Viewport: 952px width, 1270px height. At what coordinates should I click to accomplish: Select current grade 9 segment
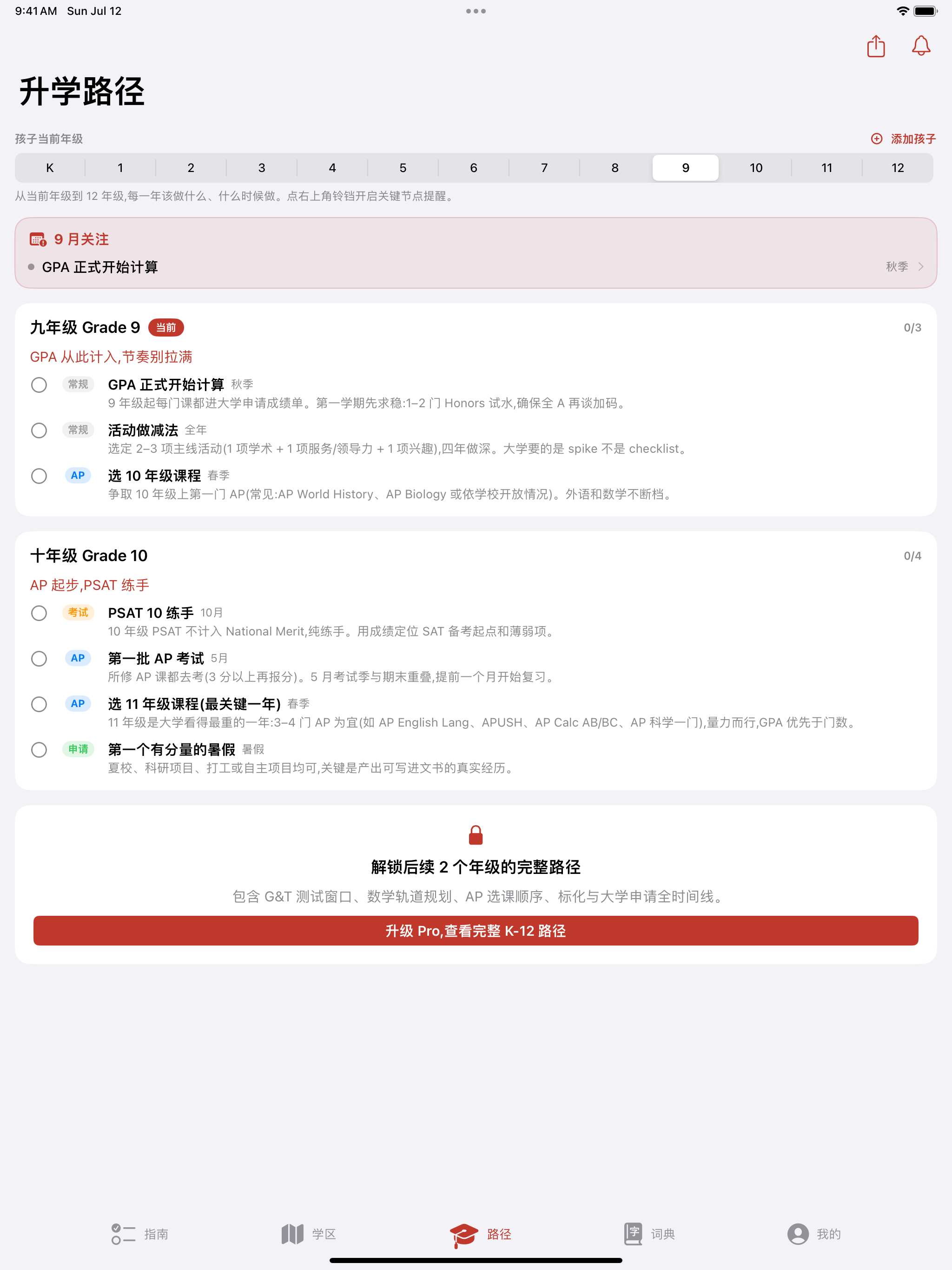click(x=686, y=168)
